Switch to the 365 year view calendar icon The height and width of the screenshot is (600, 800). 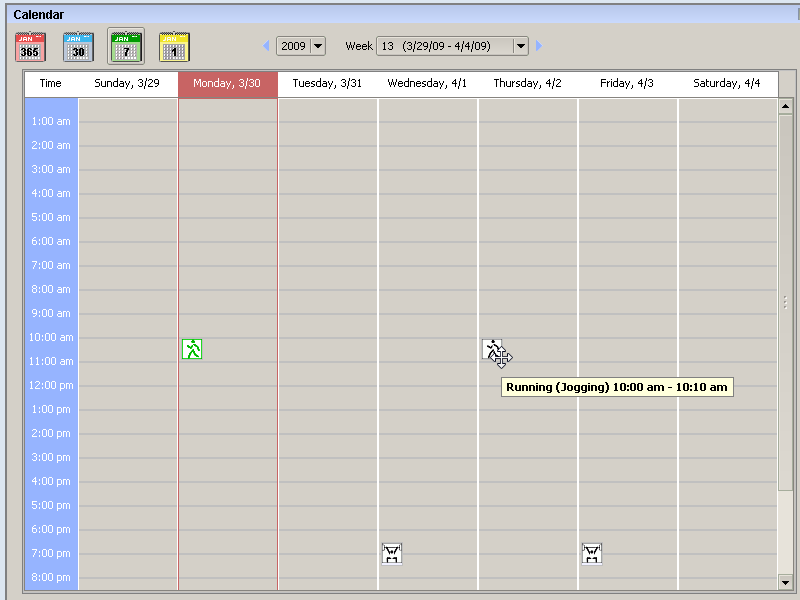tap(30, 46)
